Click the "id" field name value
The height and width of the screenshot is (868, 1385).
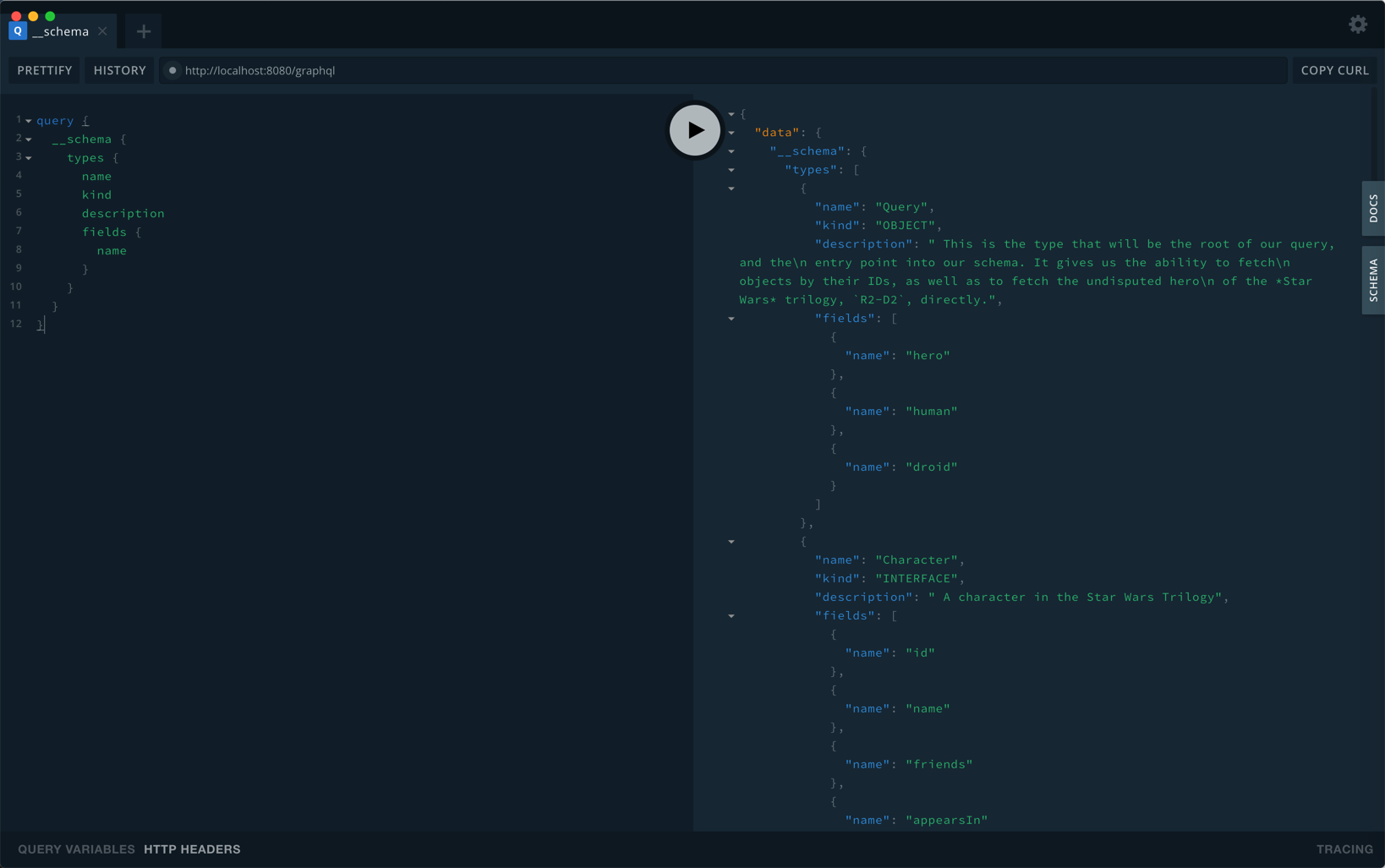(x=920, y=653)
